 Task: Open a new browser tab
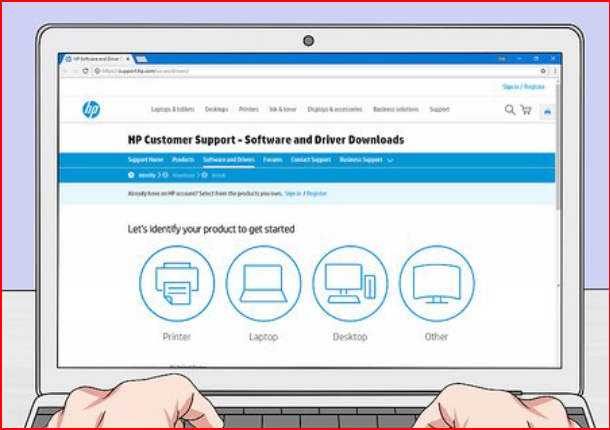point(141,59)
